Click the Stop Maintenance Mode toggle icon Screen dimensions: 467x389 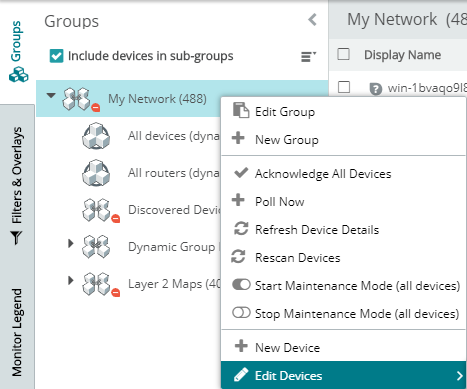(x=241, y=313)
